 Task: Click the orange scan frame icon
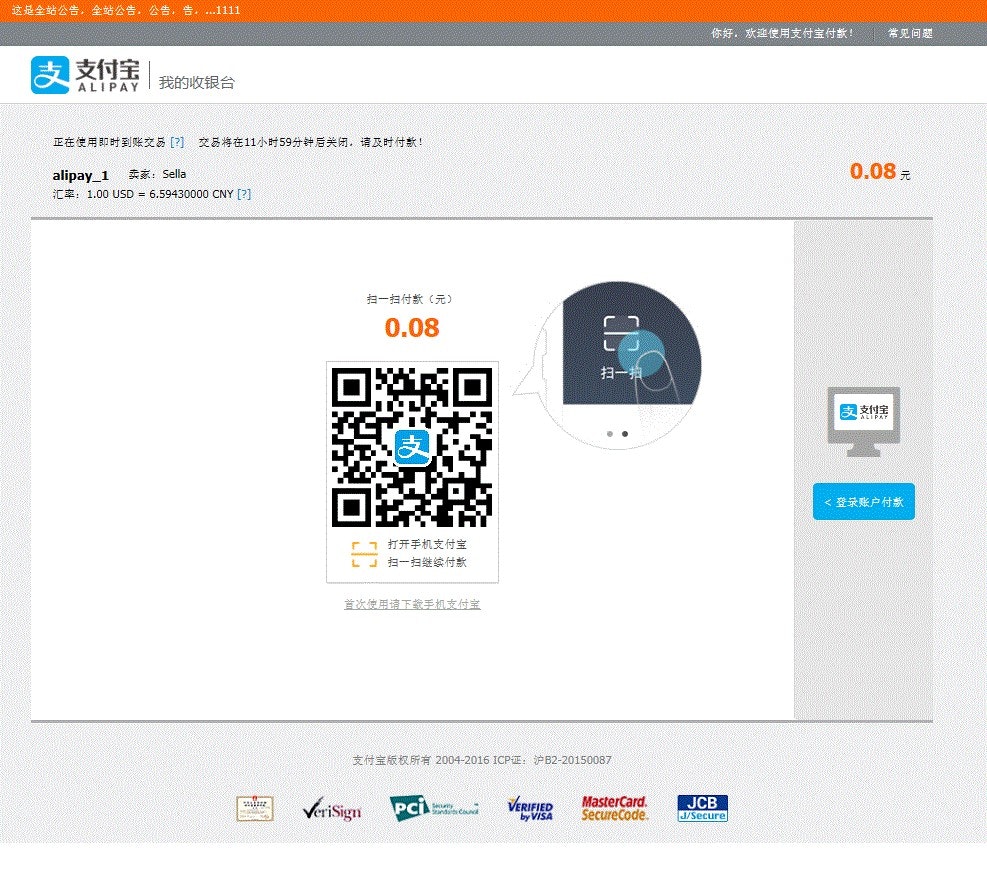click(x=364, y=554)
